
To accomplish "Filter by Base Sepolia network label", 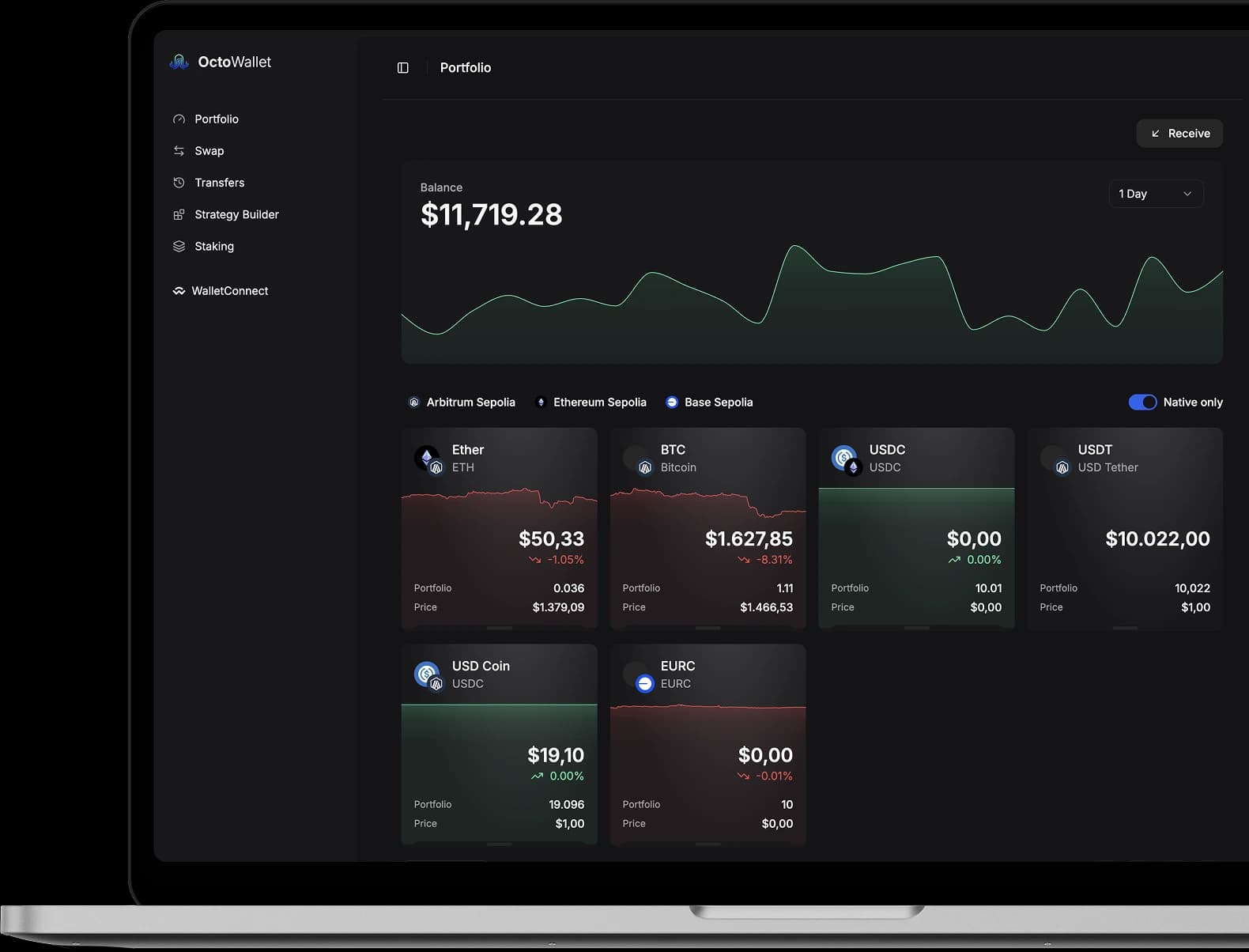I will tap(719, 402).
